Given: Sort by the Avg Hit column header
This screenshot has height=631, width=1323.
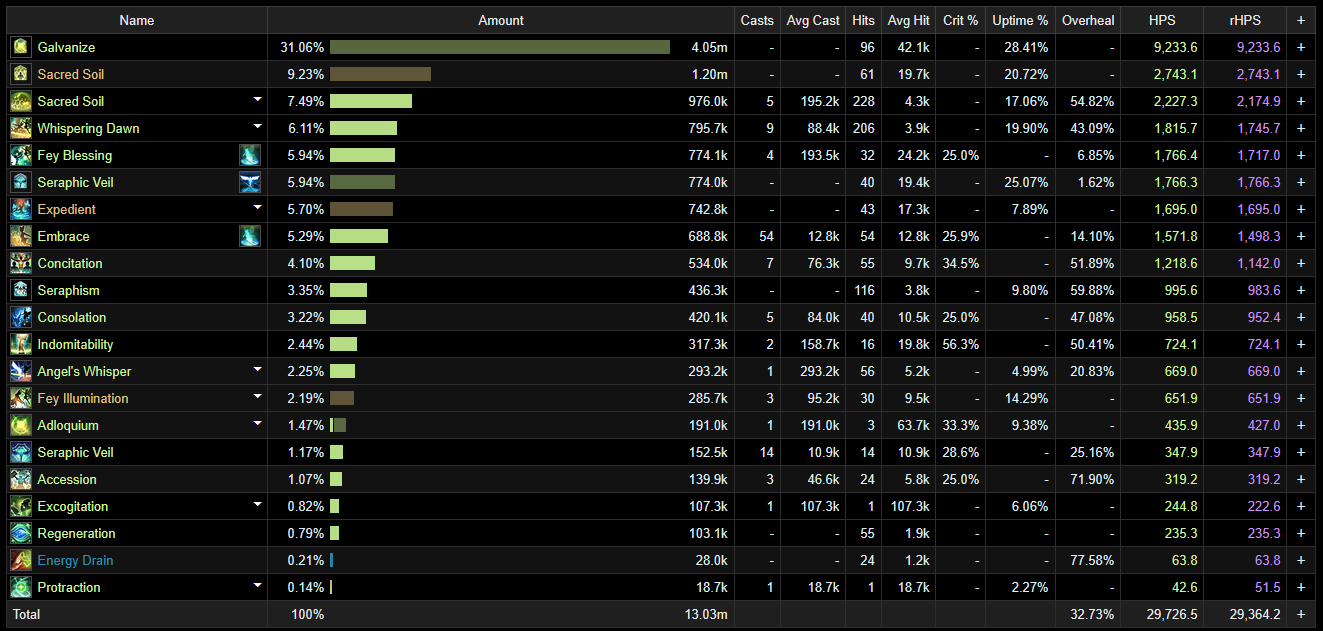Looking at the screenshot, I should 907,20.
